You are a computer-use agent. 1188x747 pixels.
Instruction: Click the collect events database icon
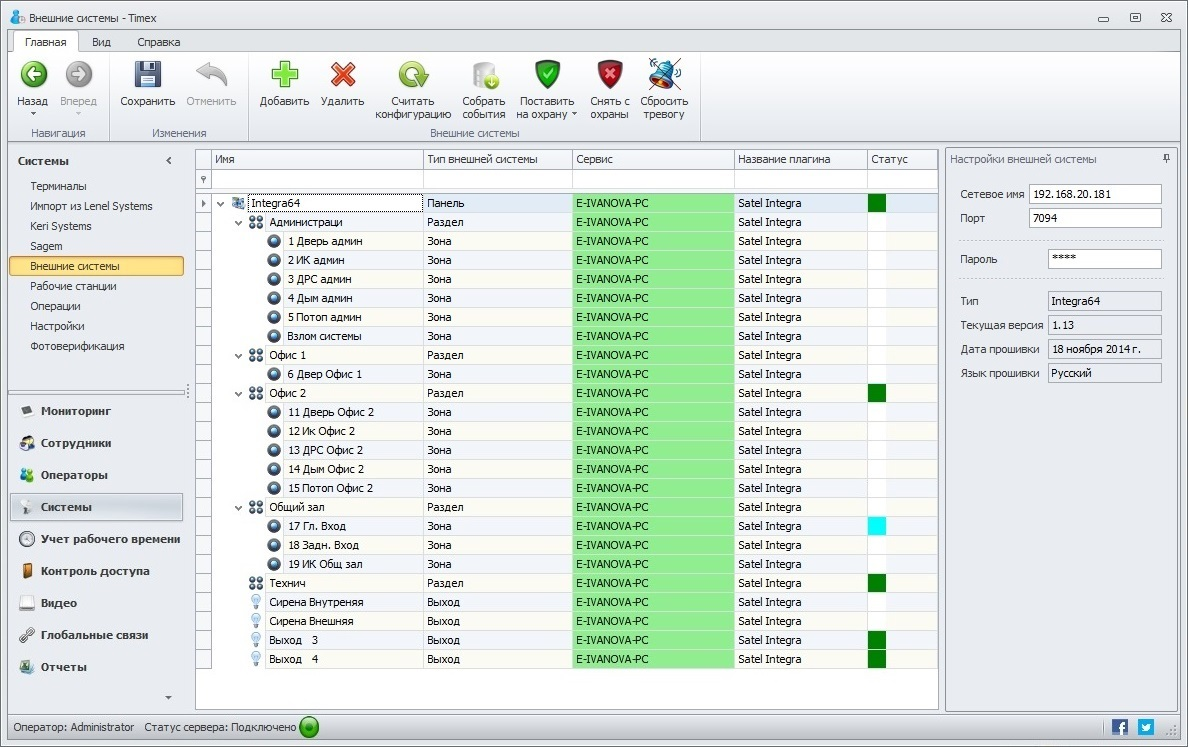pos(484,76)
